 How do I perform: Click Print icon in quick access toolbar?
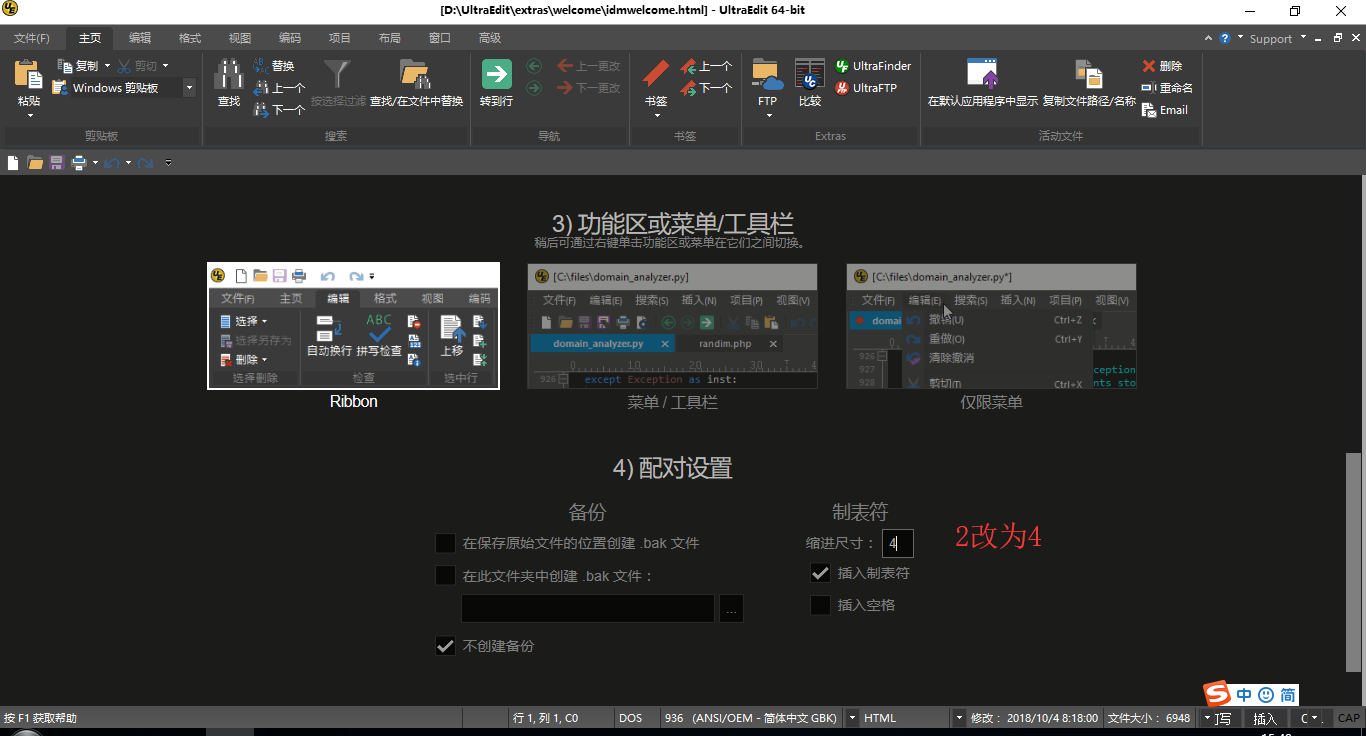[78, 162]
